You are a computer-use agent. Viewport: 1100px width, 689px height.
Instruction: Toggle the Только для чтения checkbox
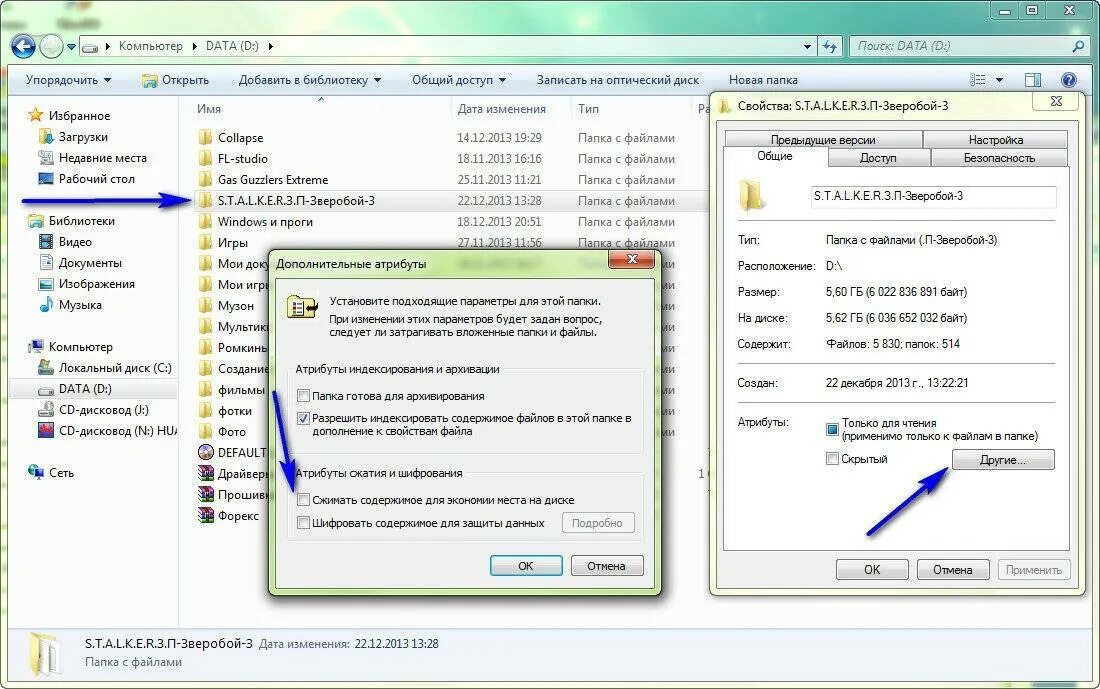click(x=832, y=429)
